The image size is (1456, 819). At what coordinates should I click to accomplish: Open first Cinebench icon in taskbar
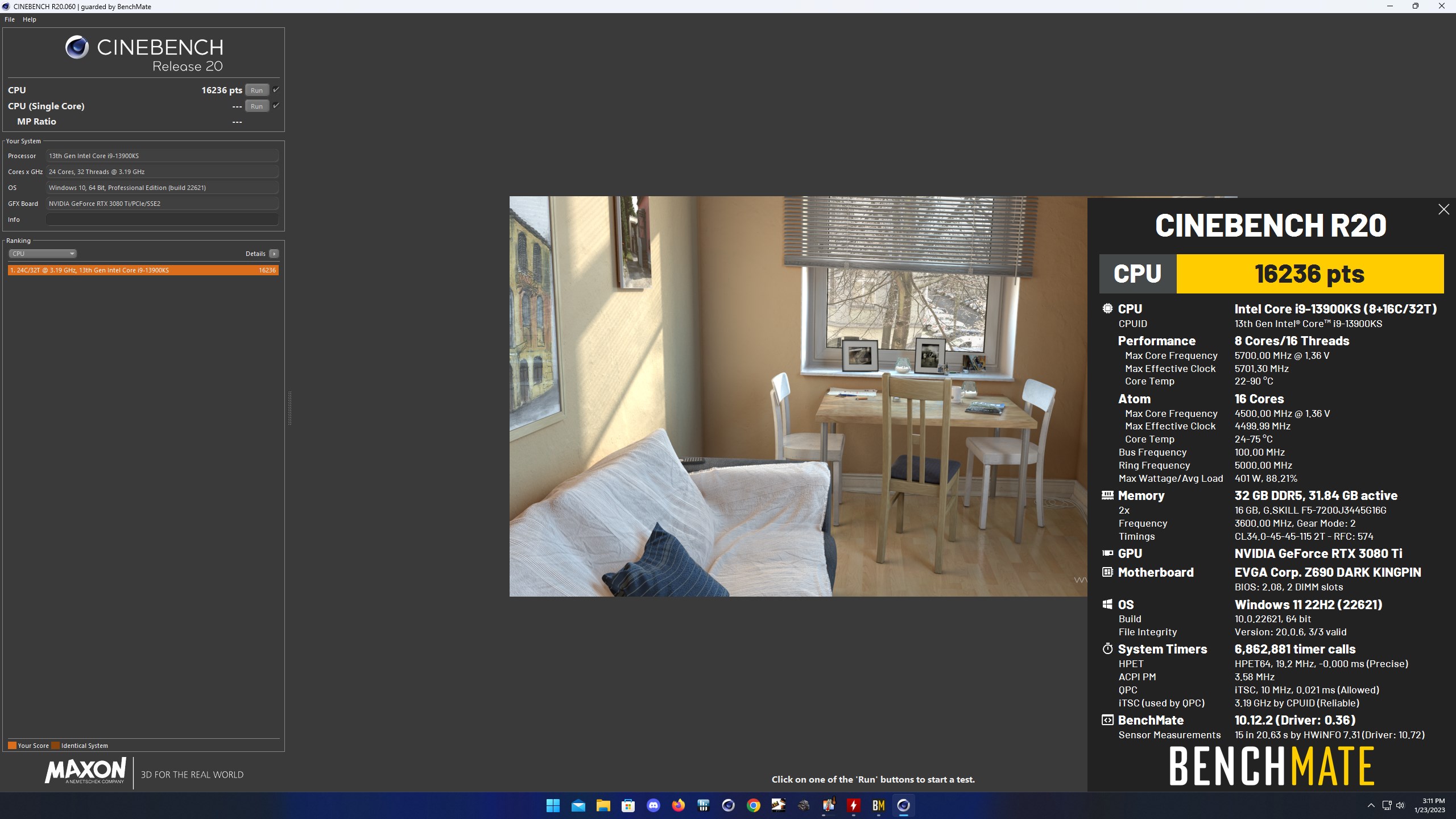pyautogui.click(x=729, y=805)
